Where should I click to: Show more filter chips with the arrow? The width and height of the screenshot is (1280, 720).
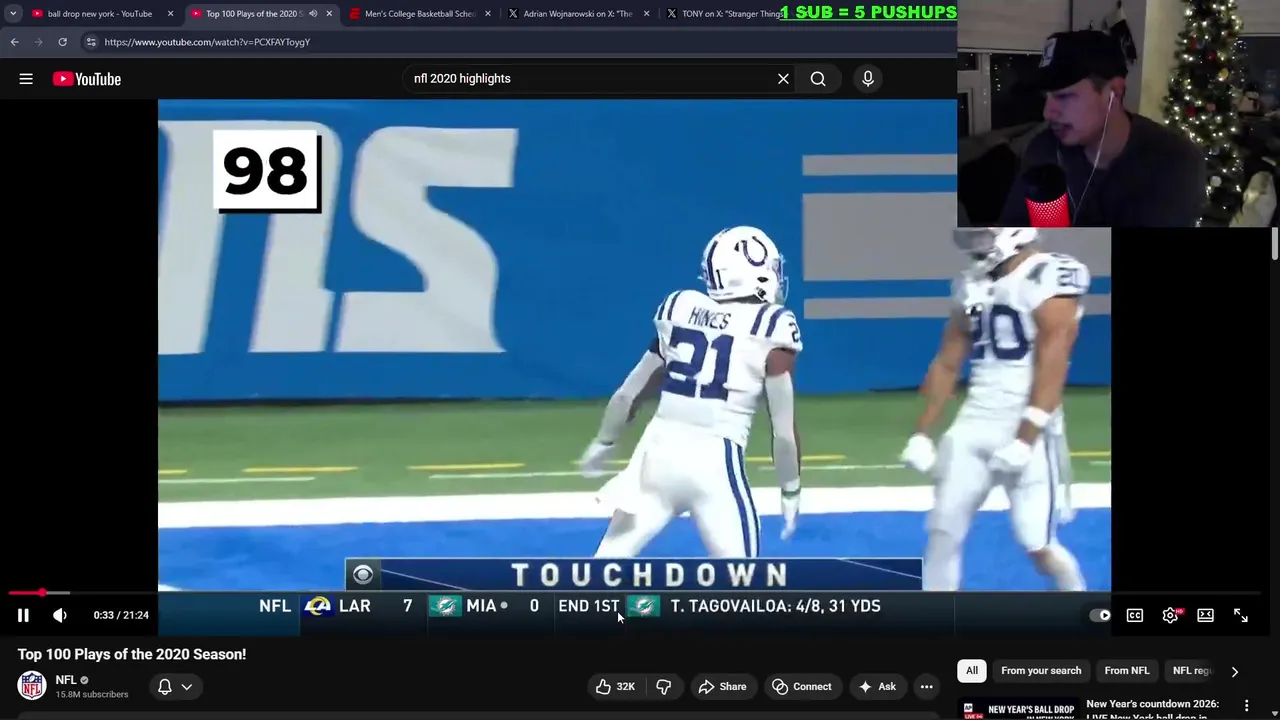1234,672
